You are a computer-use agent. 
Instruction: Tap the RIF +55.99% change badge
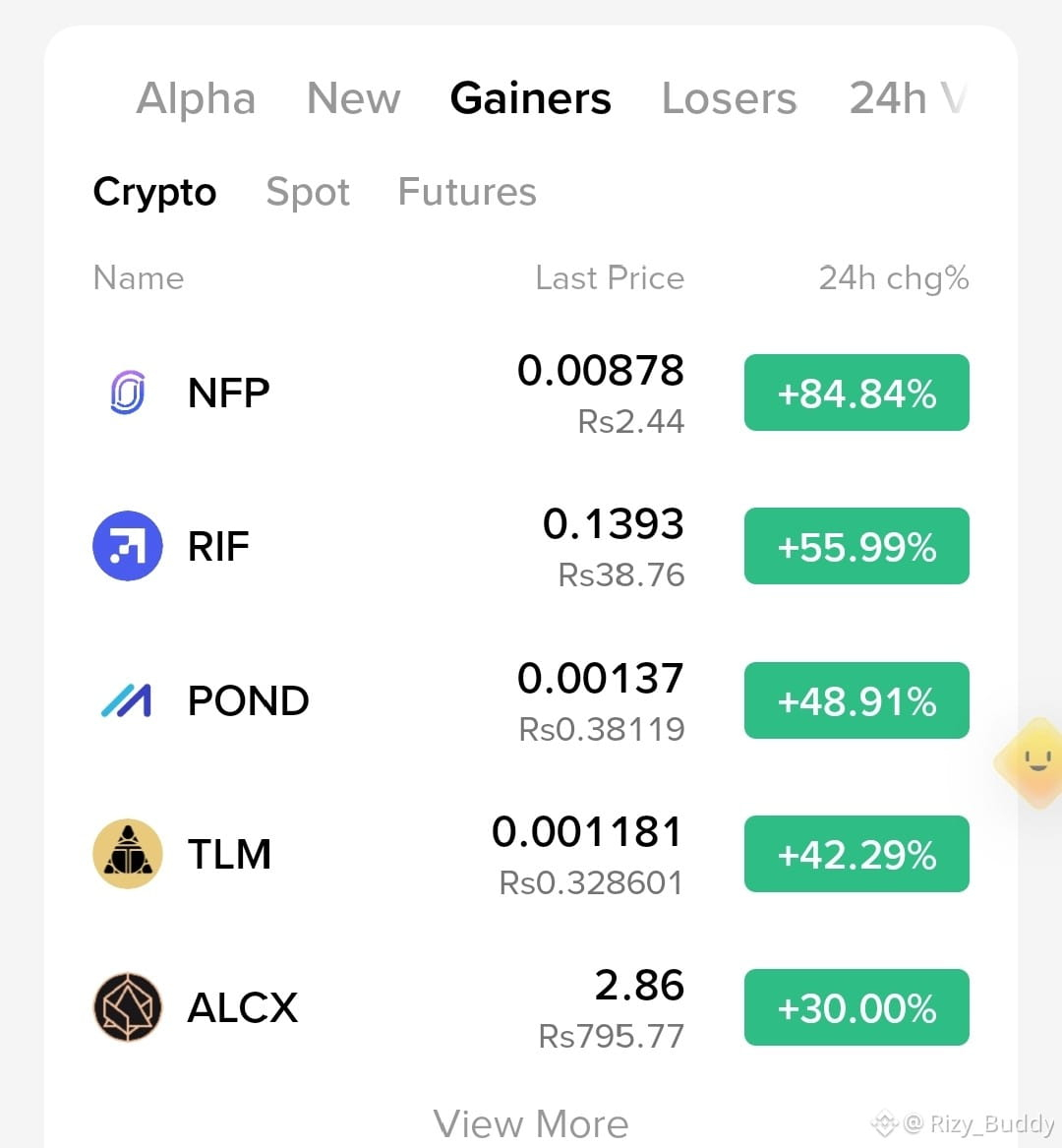tap(856, 546)
